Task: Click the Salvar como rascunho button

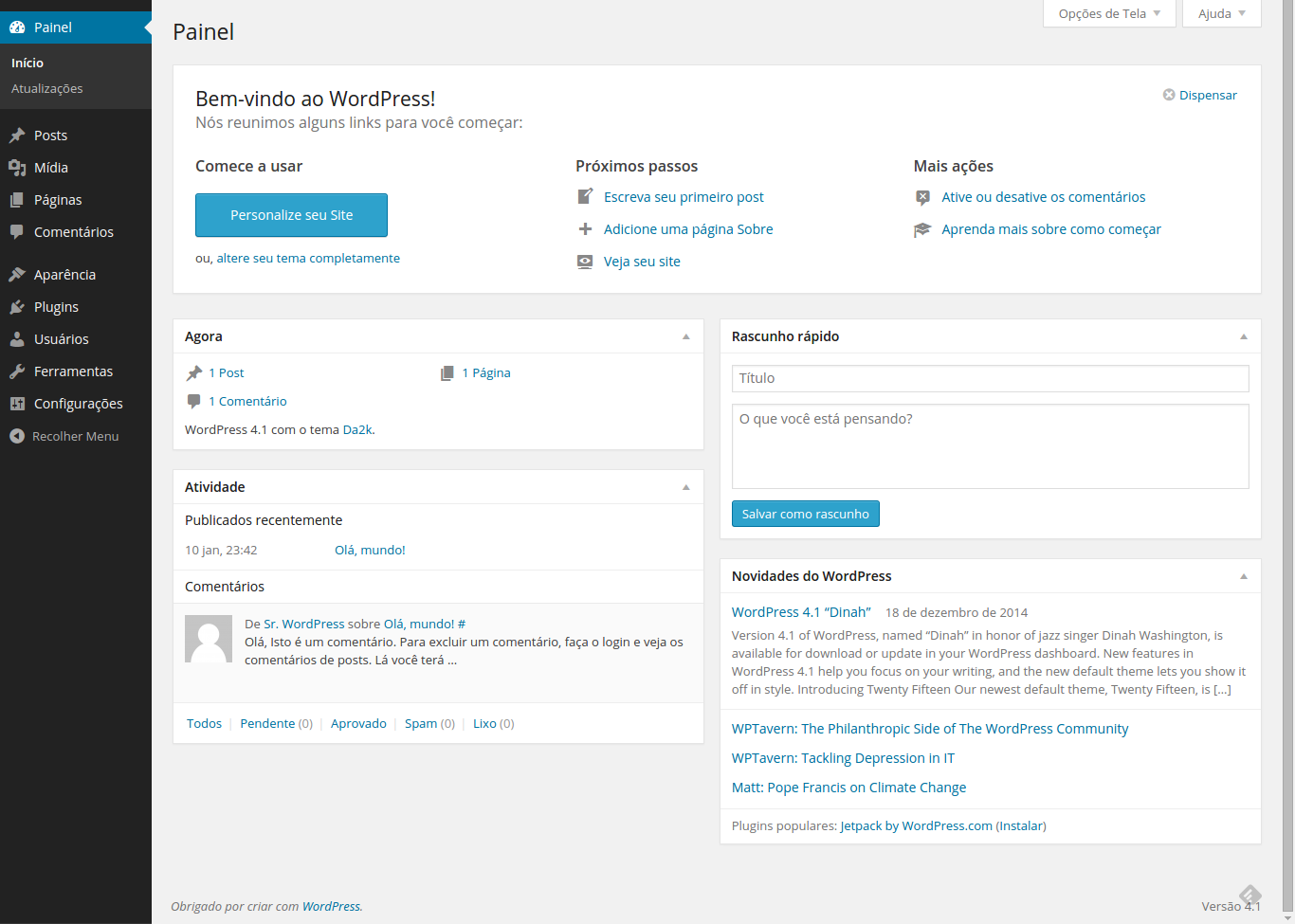Action: click(805, 514)
